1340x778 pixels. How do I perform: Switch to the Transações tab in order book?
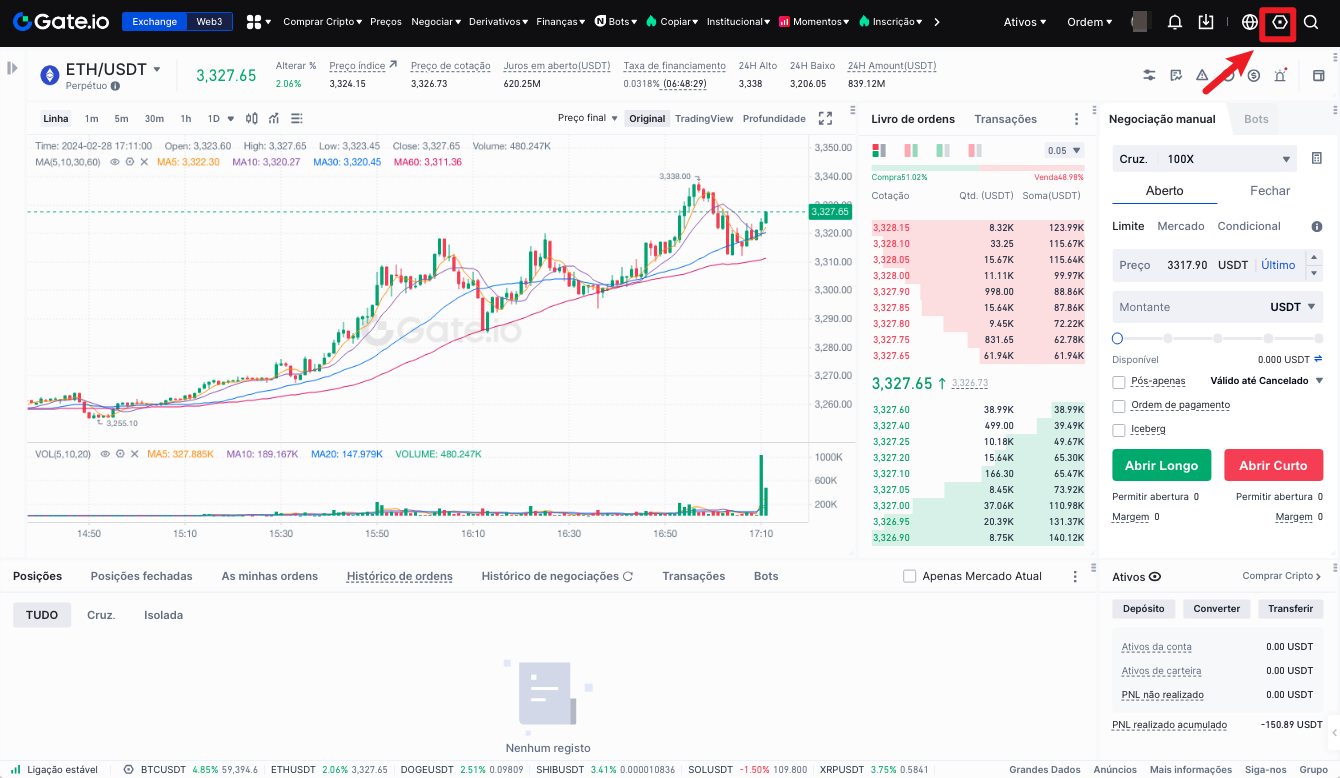[1005, 119]
